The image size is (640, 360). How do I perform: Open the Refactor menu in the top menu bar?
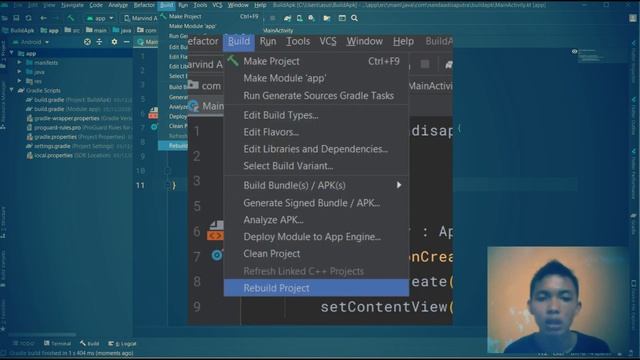[x=144, y=5]
